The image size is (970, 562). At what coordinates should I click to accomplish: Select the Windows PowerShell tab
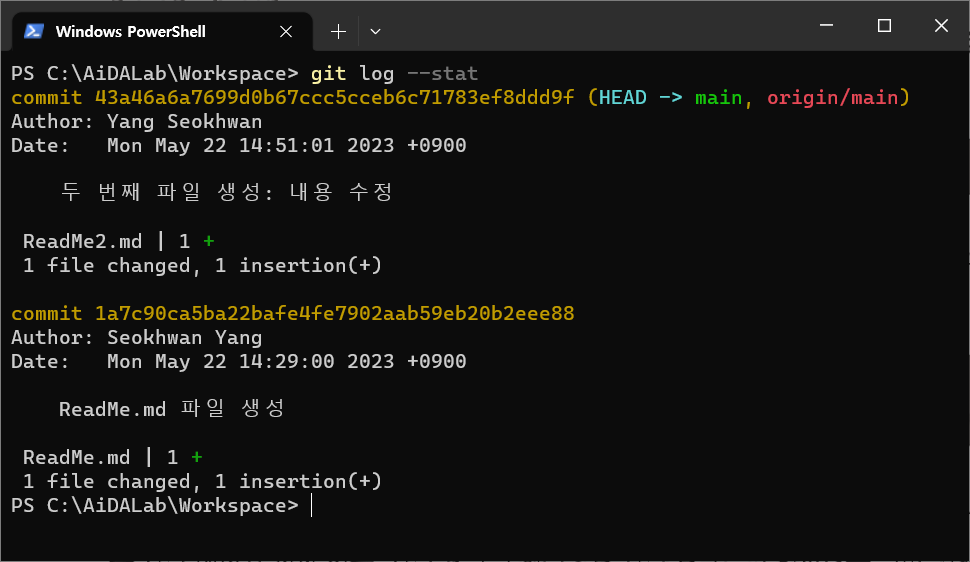tap(162, 32)
